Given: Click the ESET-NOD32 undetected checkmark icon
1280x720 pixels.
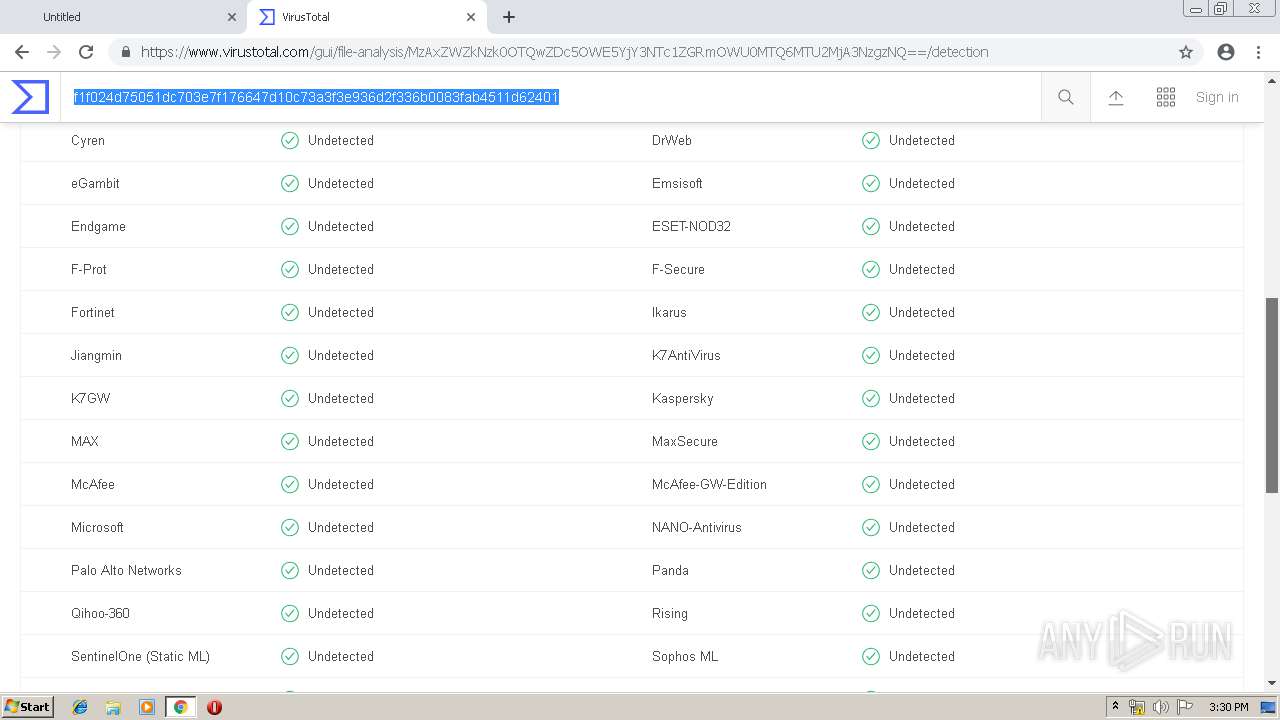Looking at the screenshot, I should (x=871, y=226).
